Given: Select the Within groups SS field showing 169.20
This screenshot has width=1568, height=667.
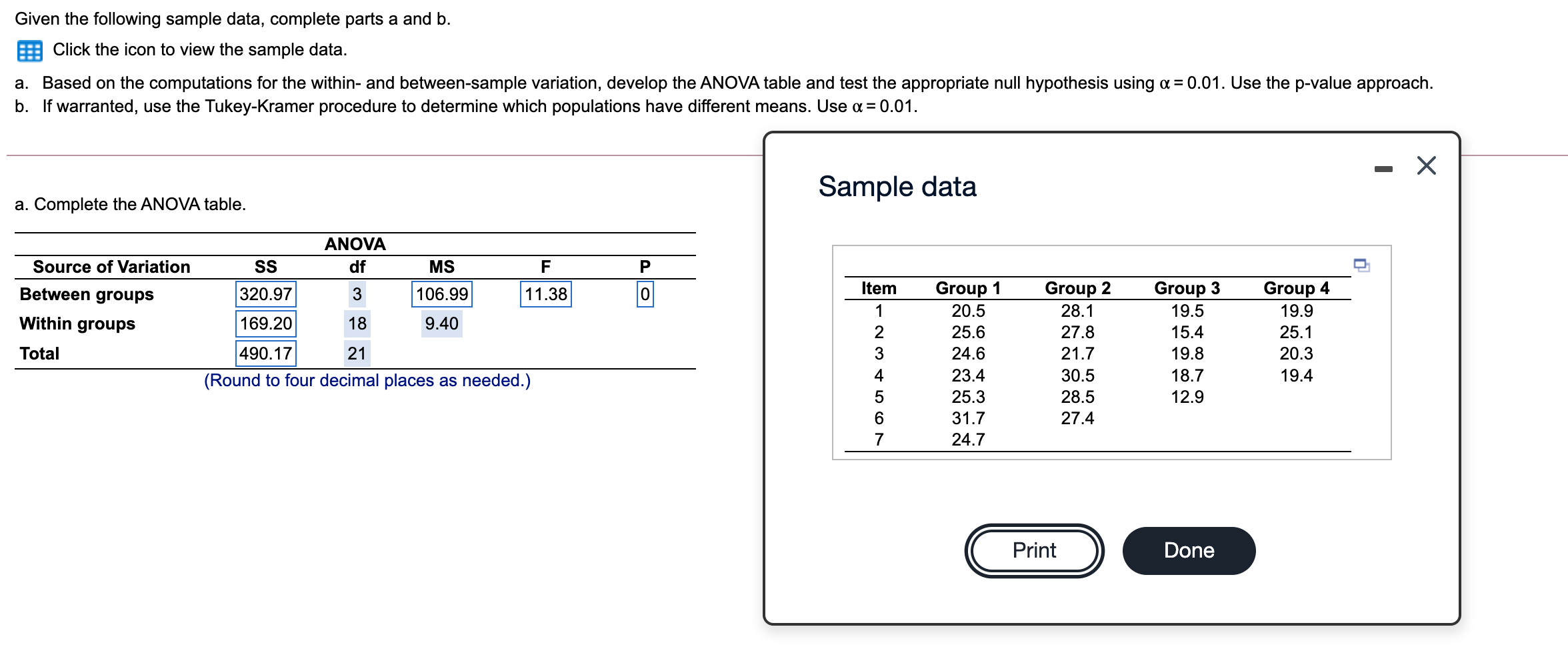Looking at the screenshot, I should (x=265, y=324).
